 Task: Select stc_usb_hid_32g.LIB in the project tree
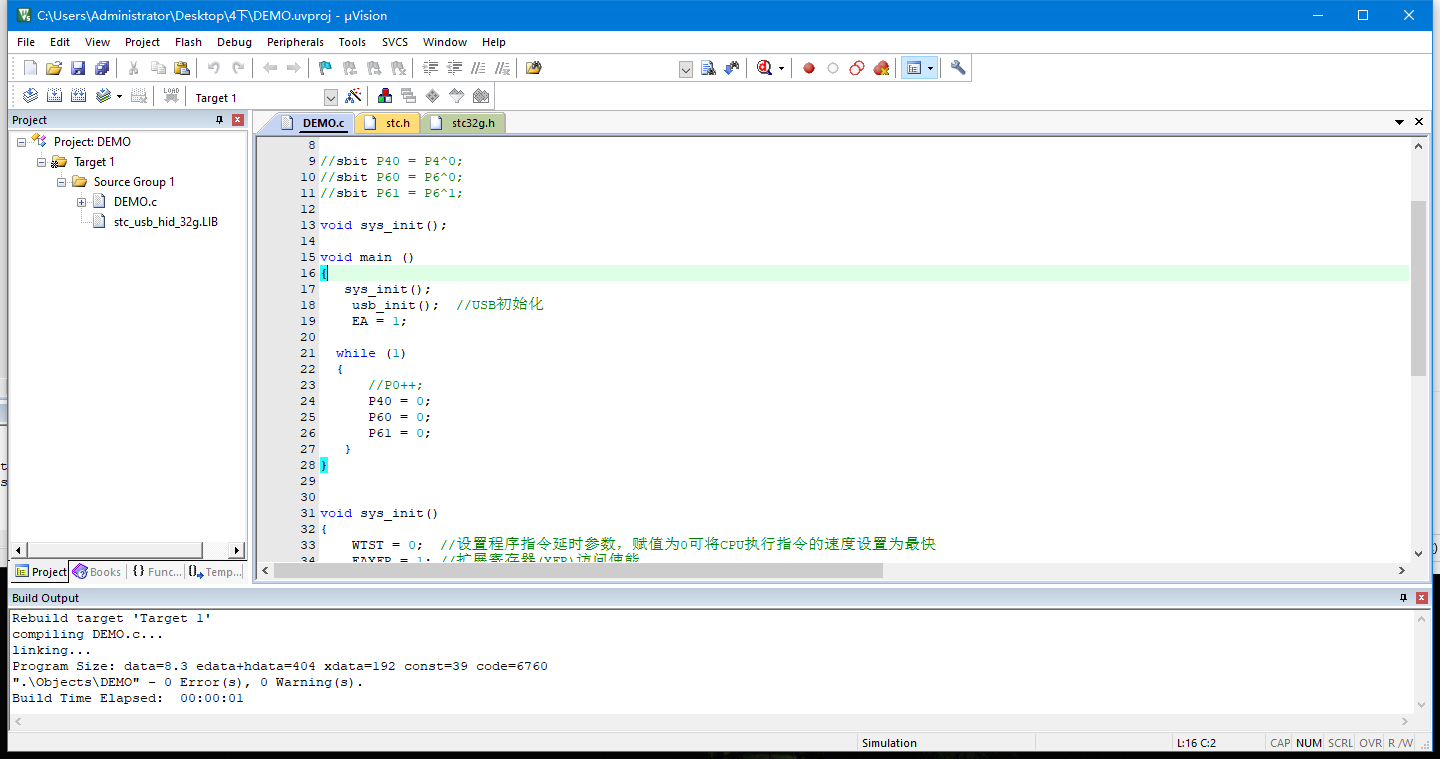click(x=165, y=222)
